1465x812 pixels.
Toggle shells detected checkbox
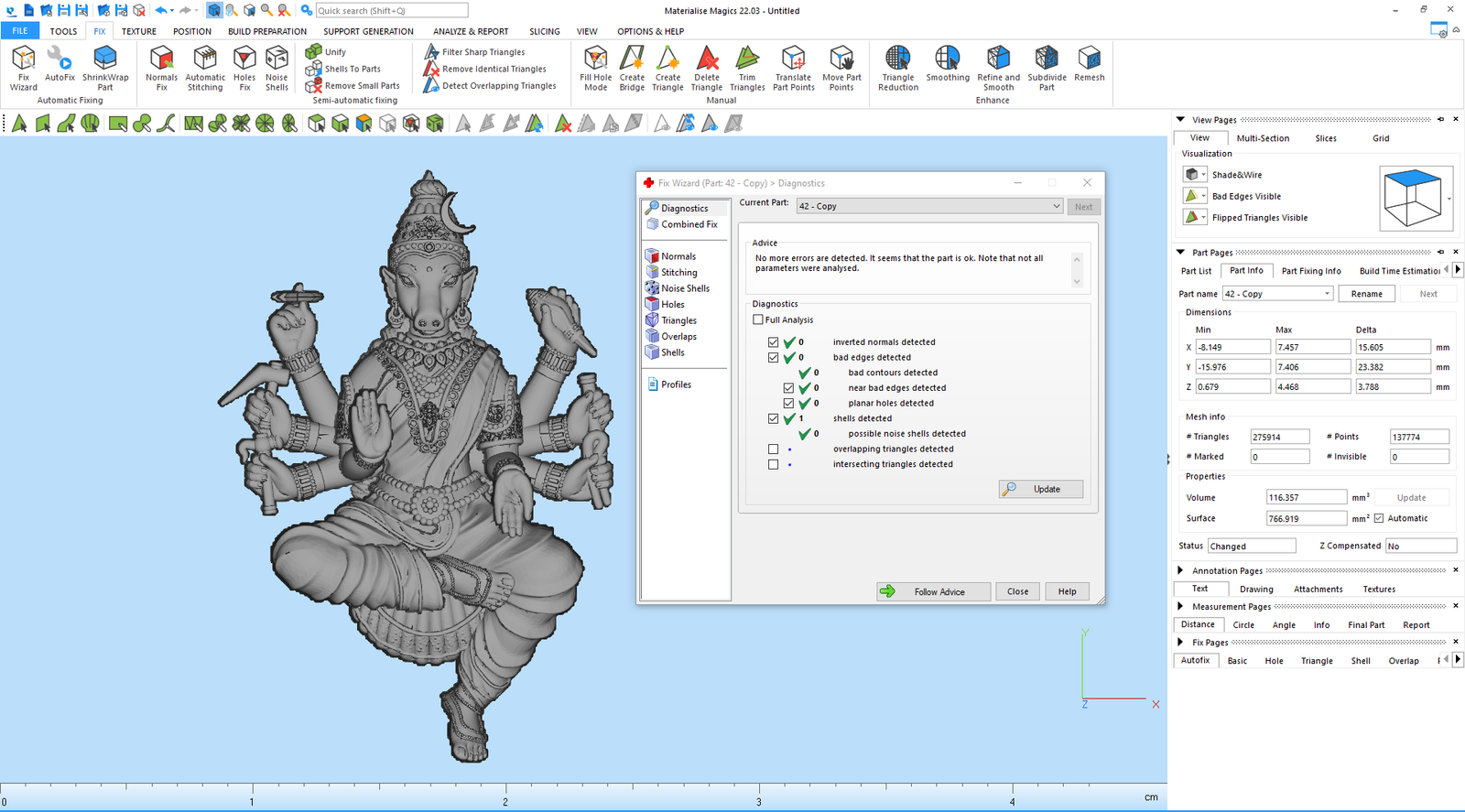pos(773,418)
